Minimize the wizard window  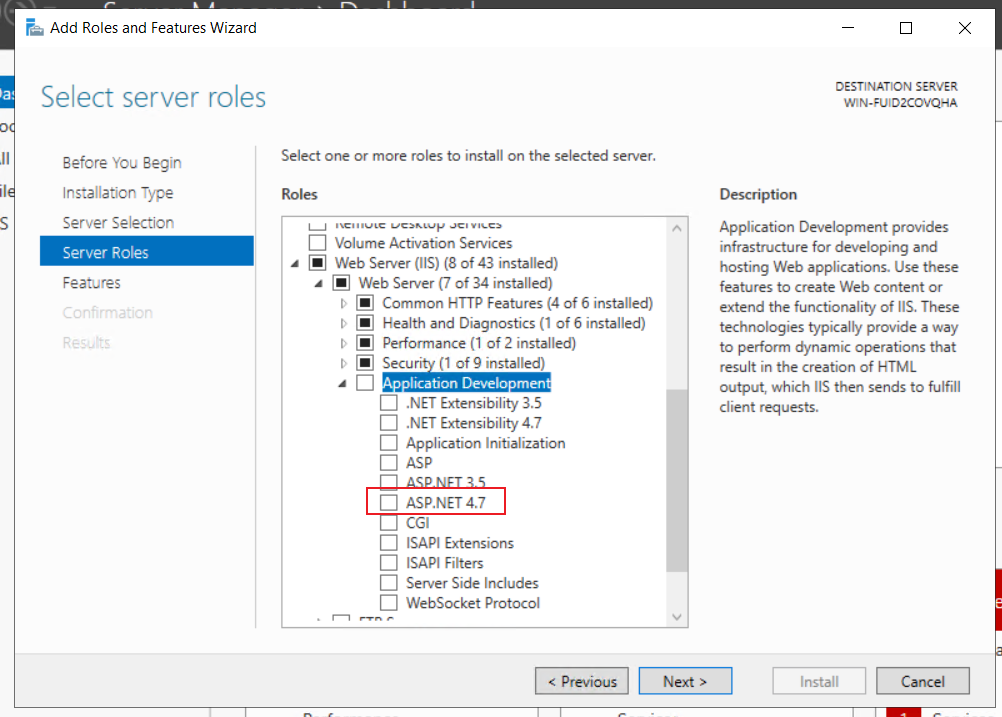(x=848, y=28)
